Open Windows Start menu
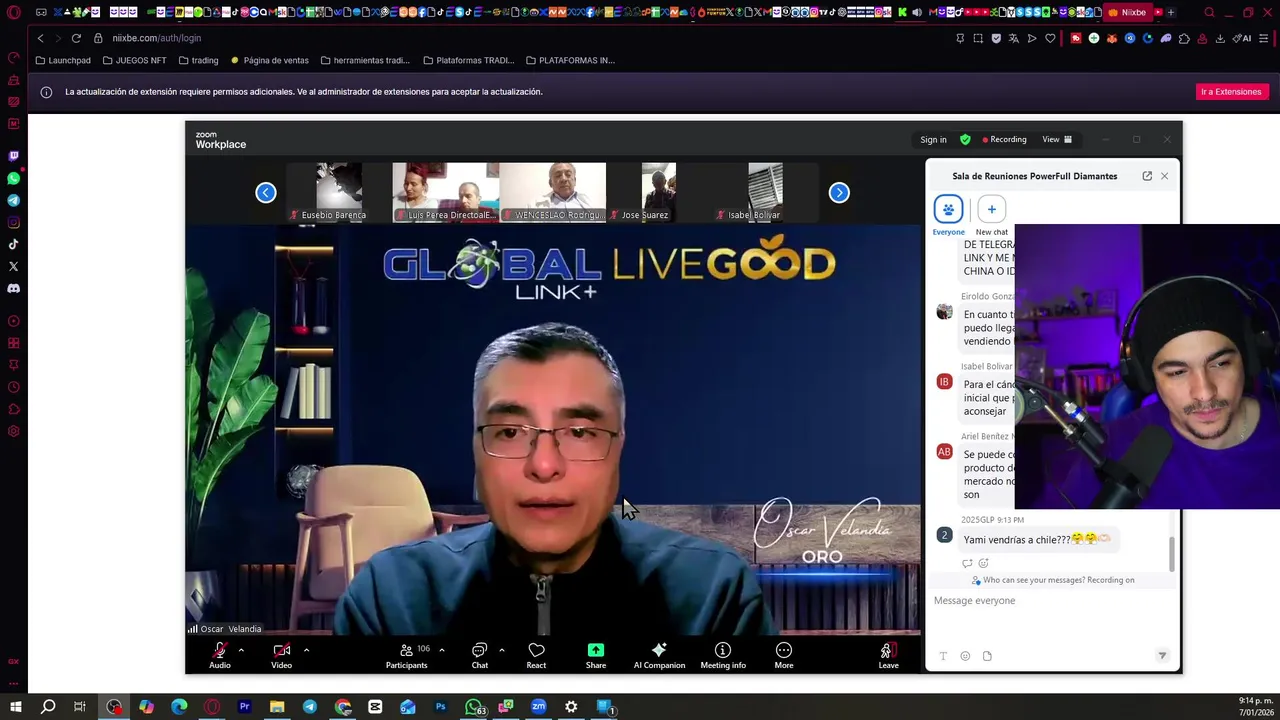This screenshot has height=720, width=1280. [x=15, y=707]
